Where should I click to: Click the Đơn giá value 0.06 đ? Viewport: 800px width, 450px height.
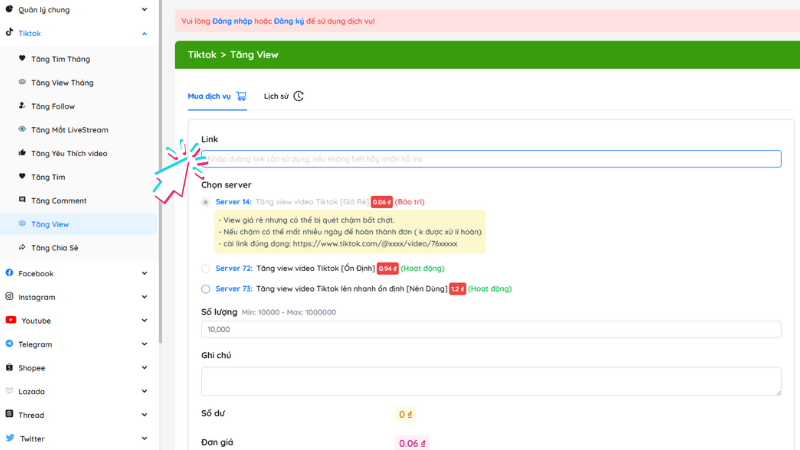tap(412, 443)
